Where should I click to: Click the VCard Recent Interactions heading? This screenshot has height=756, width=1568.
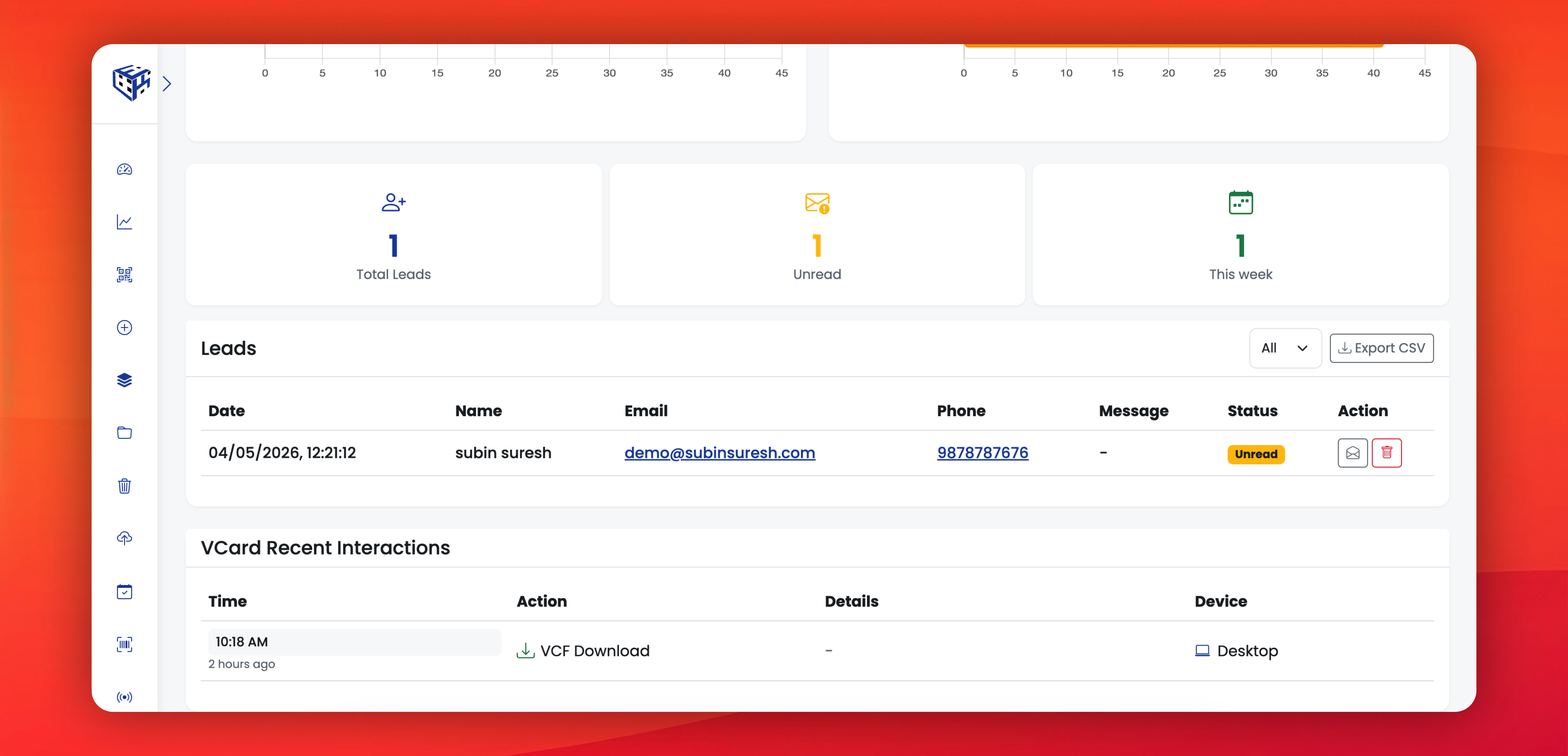[x=325, y=548]
